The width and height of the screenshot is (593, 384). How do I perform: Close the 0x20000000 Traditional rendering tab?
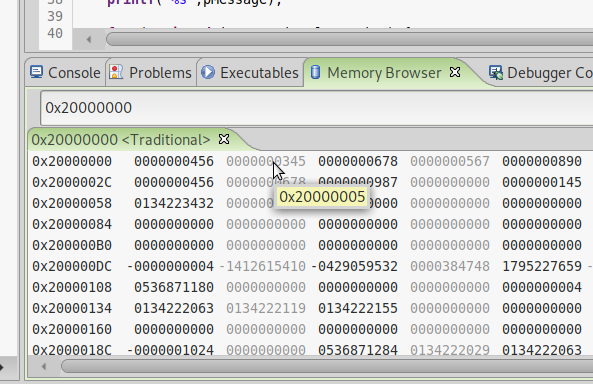(224, 139)
